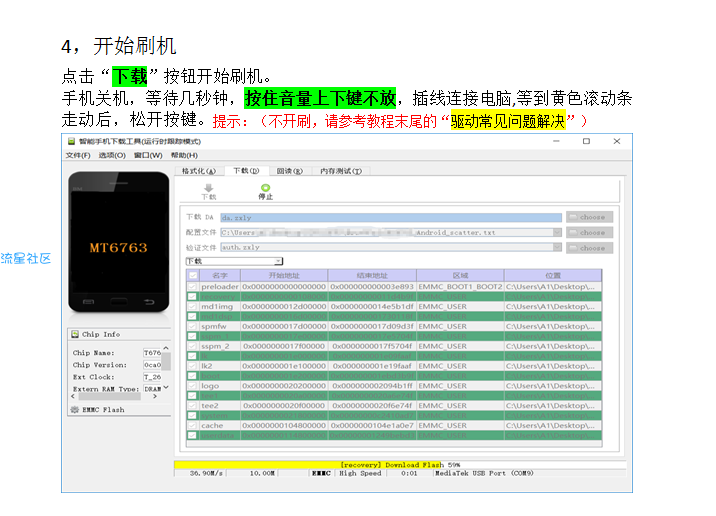Open the 文件(F) menu

tap(78, 155)
